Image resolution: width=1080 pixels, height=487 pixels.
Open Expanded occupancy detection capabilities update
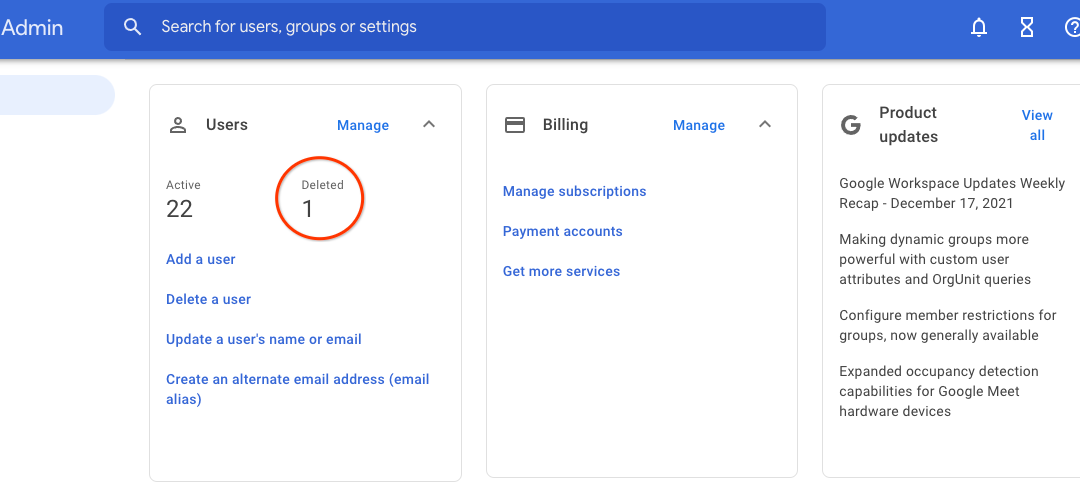click(x=939, y=391)
